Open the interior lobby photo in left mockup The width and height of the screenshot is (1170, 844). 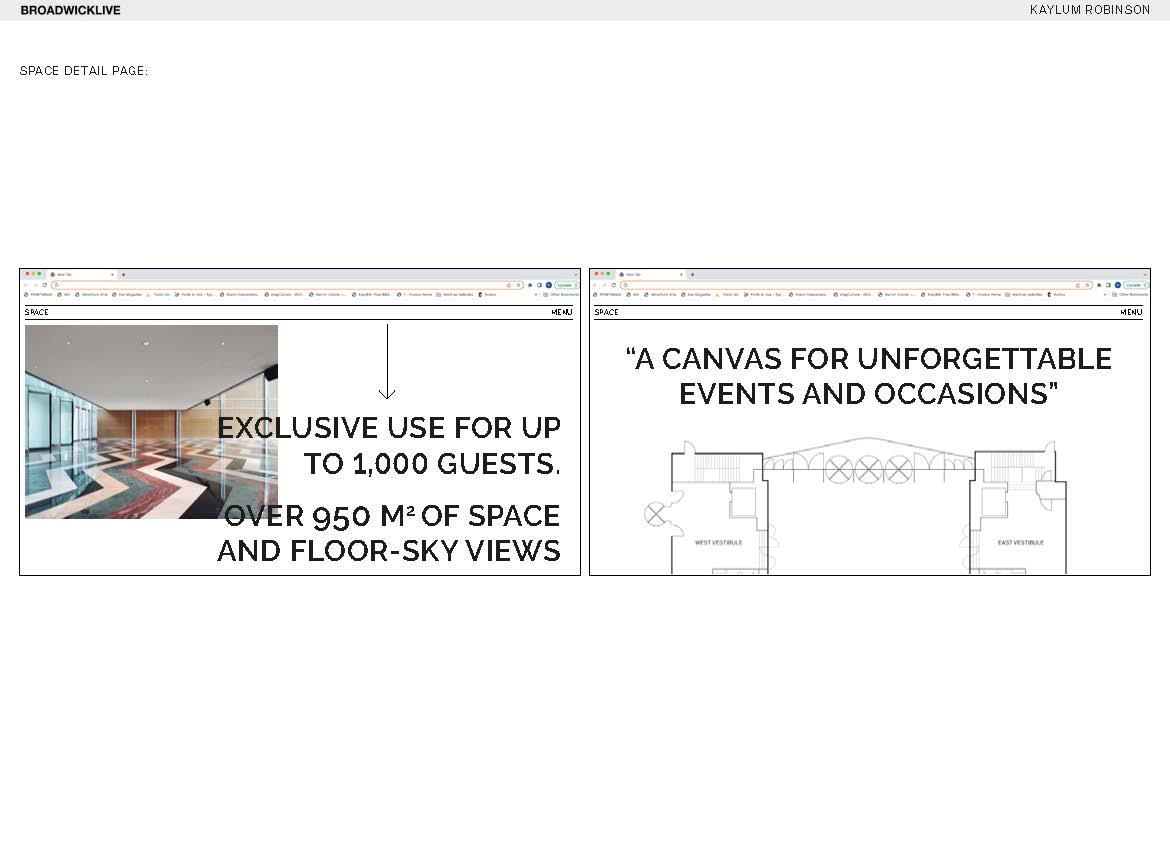[151, 422]
